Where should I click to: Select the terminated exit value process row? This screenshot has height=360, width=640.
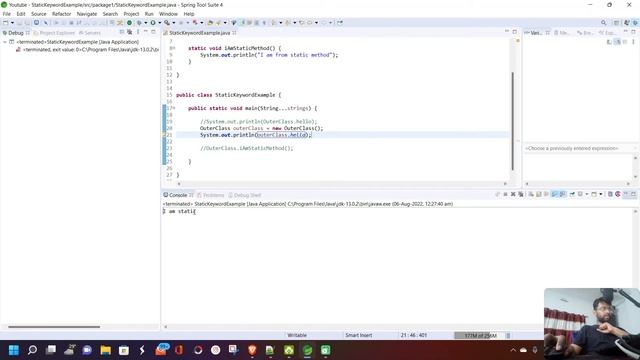87,49
